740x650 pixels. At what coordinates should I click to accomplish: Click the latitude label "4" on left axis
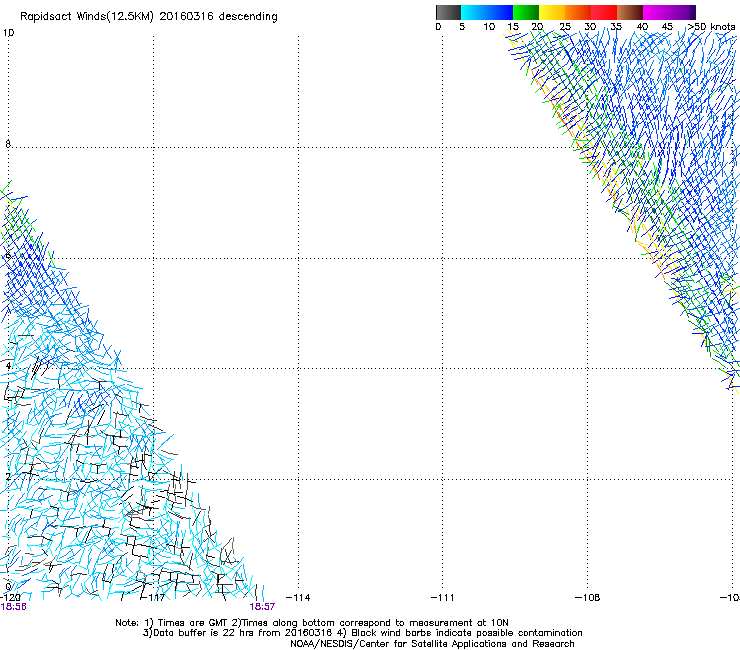coord(8,366)
